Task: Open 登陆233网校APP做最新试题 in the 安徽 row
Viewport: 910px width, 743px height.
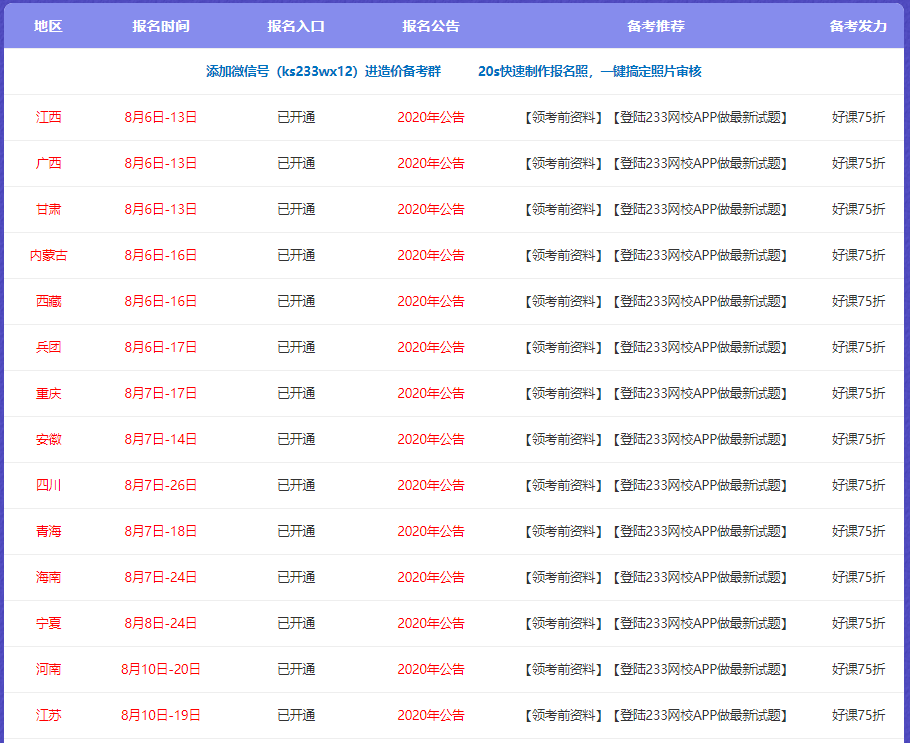Action: [700, 439]
